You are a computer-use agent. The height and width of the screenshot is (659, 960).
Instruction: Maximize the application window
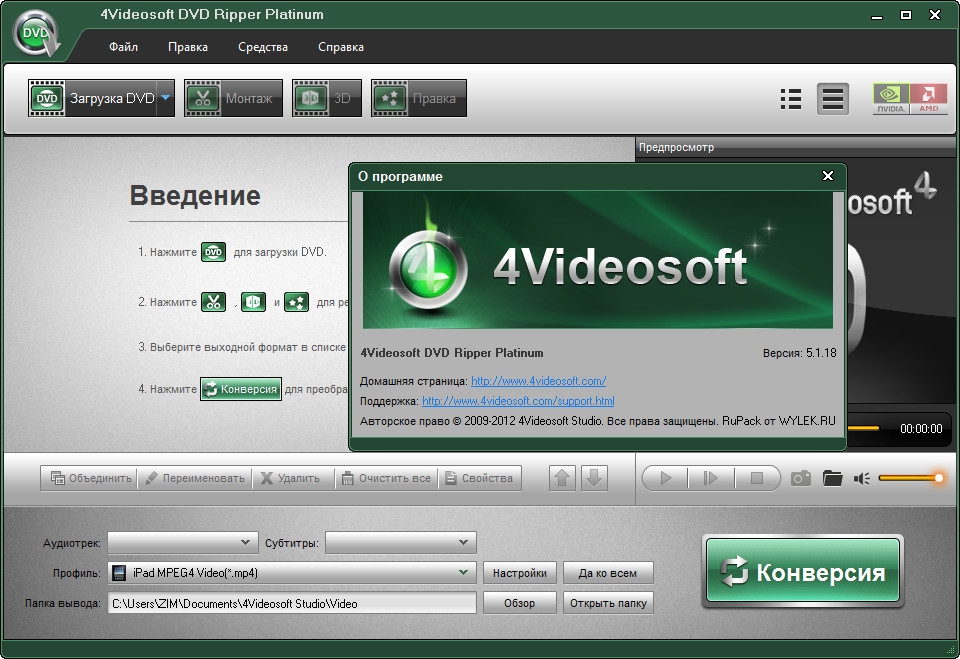pyautogui.click(x=906, y=15)
